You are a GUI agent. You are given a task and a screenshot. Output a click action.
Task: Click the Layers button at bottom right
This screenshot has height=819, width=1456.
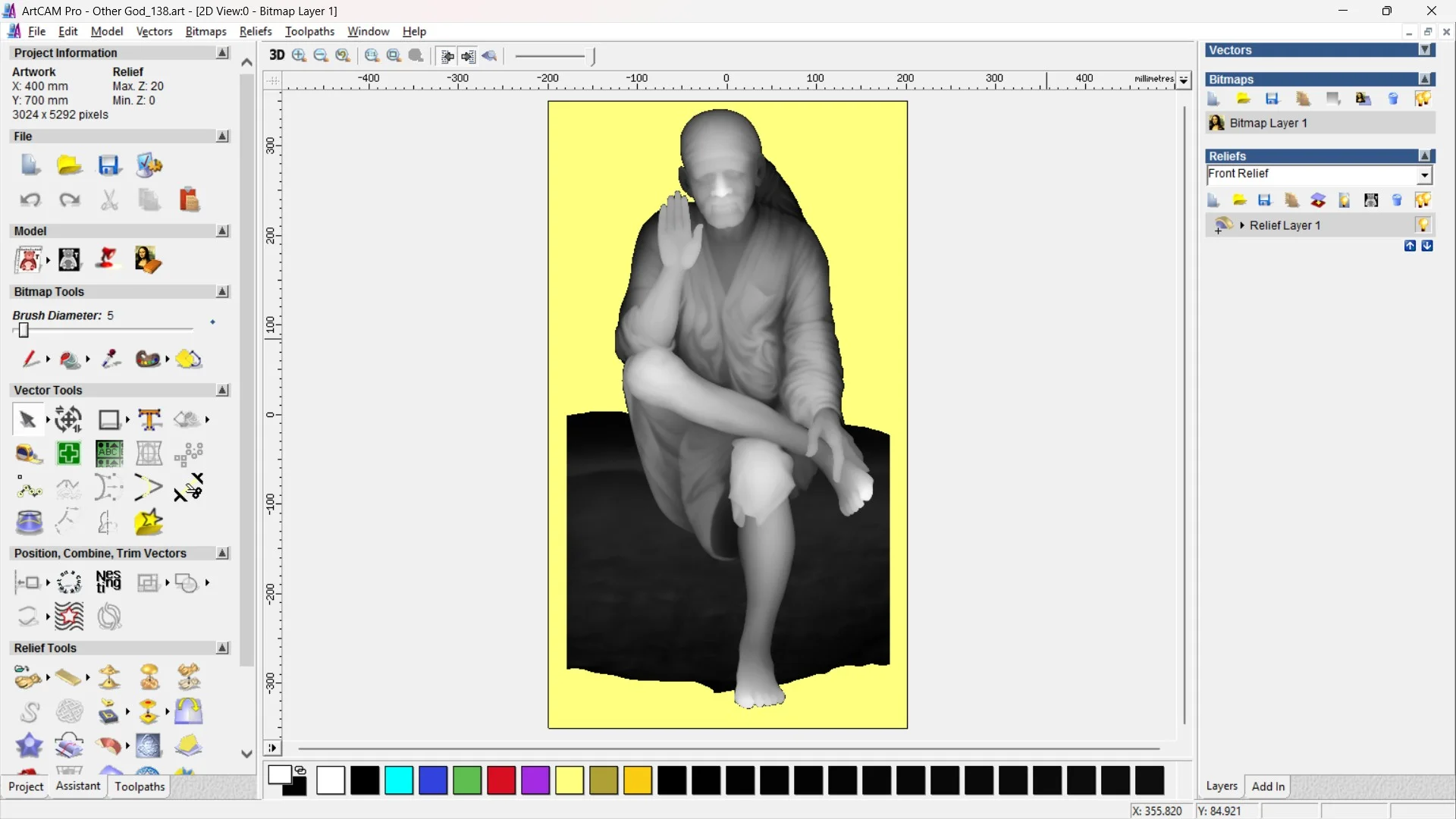[1222, 786]
